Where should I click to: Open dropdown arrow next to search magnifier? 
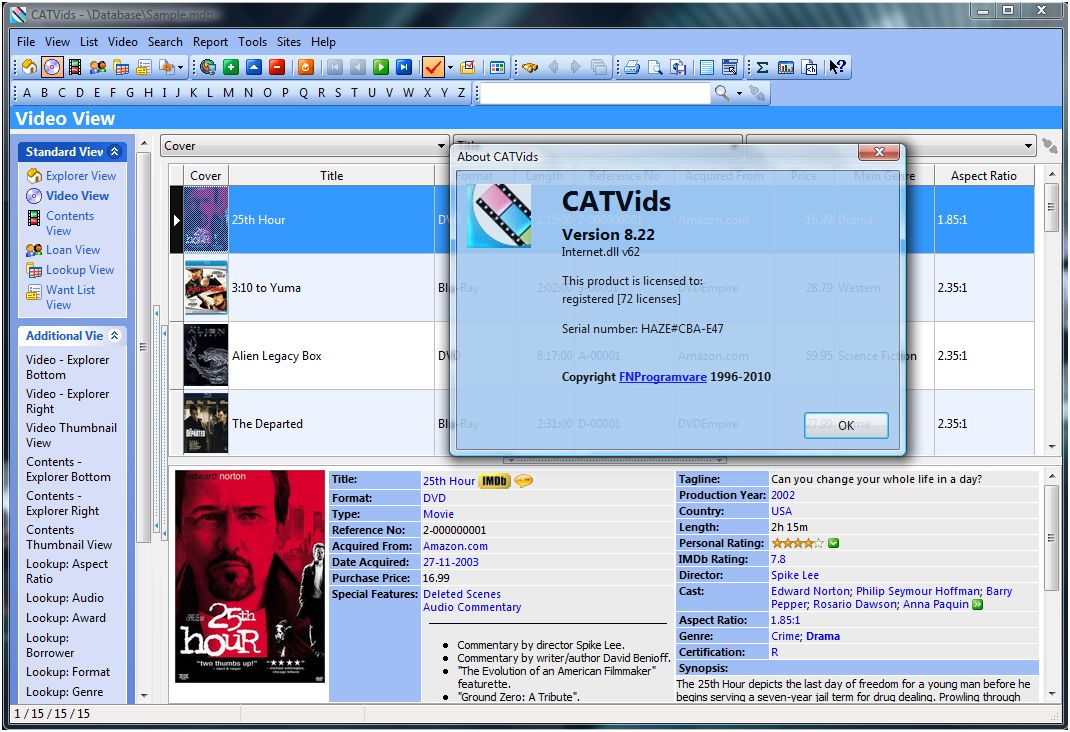pos(739,93)
